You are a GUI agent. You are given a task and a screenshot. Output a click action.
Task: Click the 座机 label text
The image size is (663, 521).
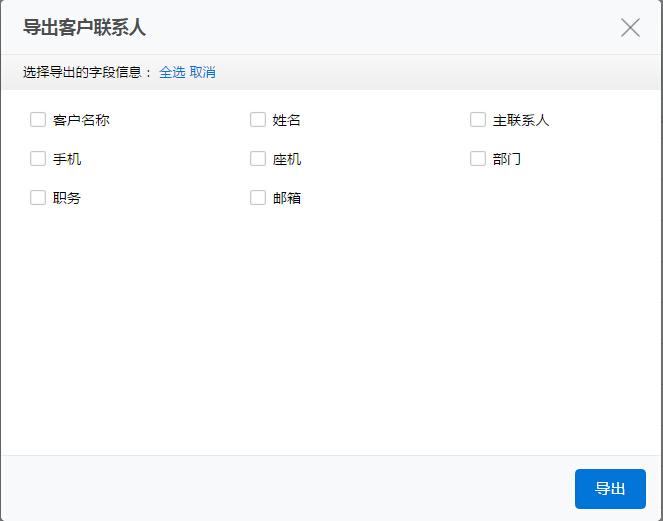[x=287, y=159]
